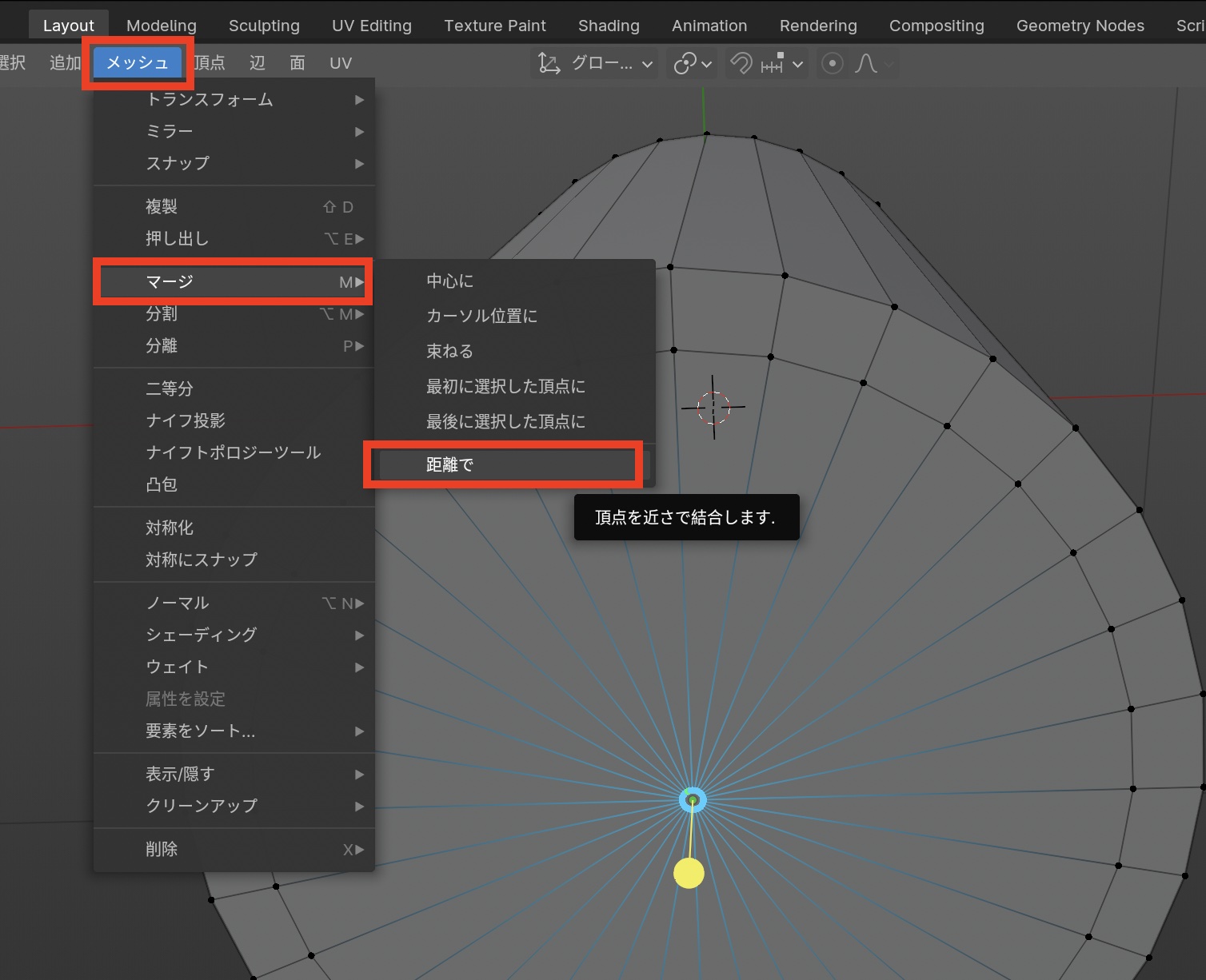Select the highlighted center vertex of the fan
The height and width of the screenshot is (980, 1206).
[693, 799]
